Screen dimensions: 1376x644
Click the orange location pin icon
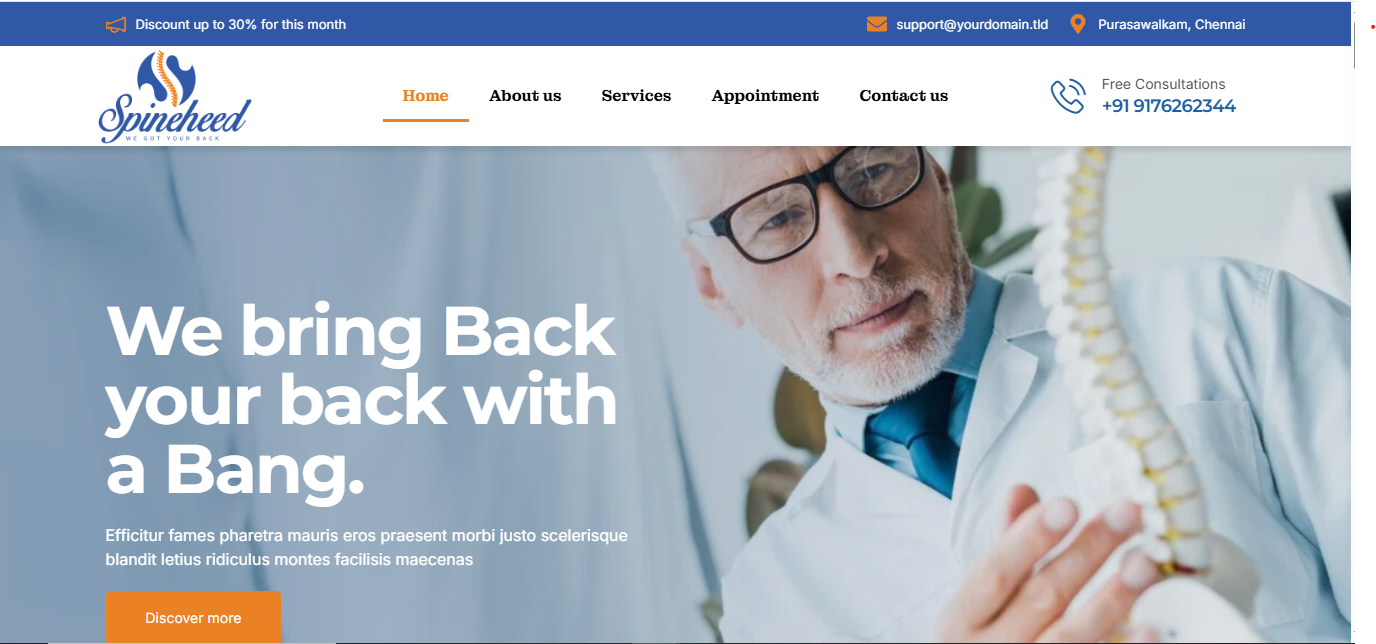coord(1077,24)
